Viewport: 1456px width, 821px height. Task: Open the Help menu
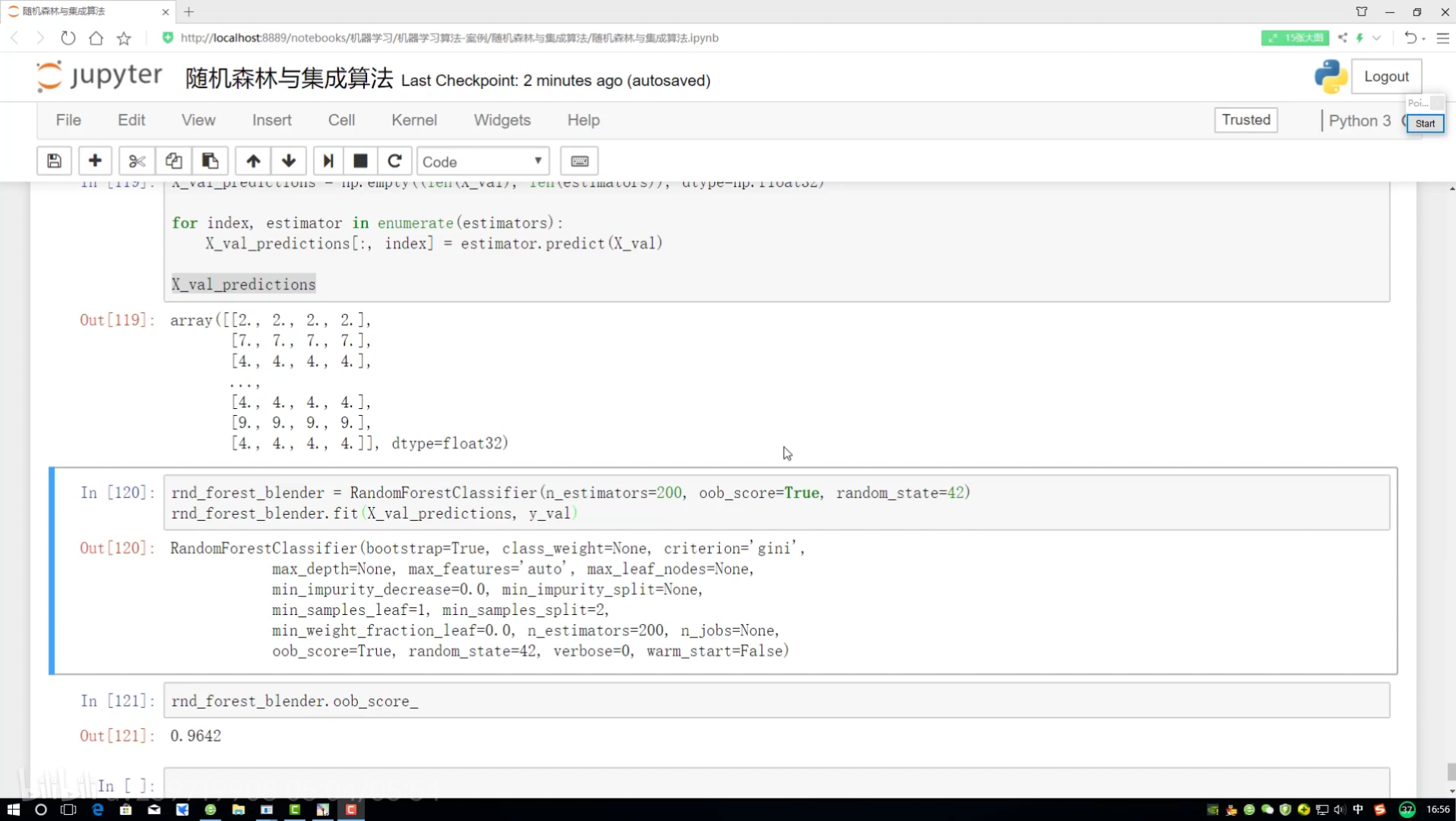584,120
